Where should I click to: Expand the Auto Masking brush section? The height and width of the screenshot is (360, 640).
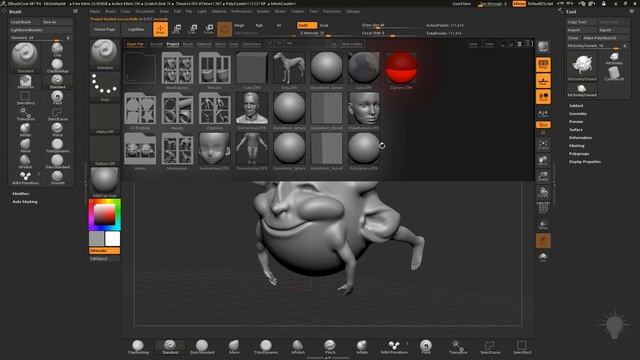point(25,202)
